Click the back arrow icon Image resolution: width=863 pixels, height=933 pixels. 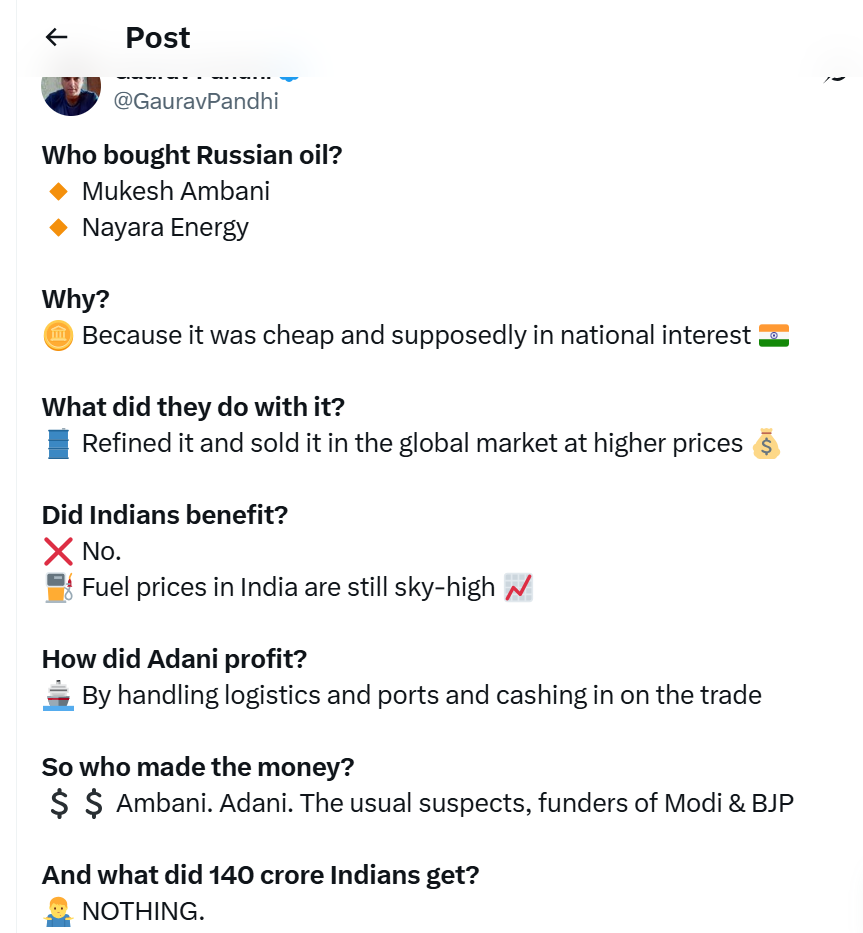coord(57,37)
